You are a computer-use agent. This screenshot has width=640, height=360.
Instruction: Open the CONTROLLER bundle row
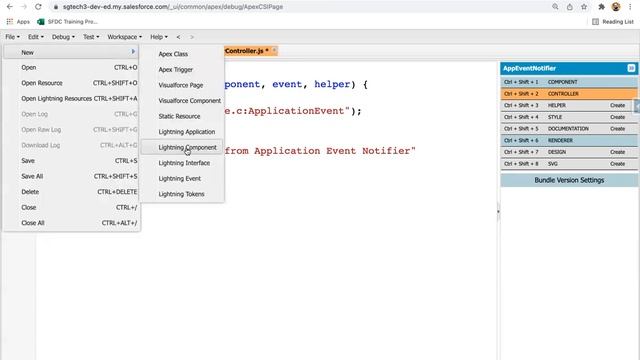(x=569, y=93)
